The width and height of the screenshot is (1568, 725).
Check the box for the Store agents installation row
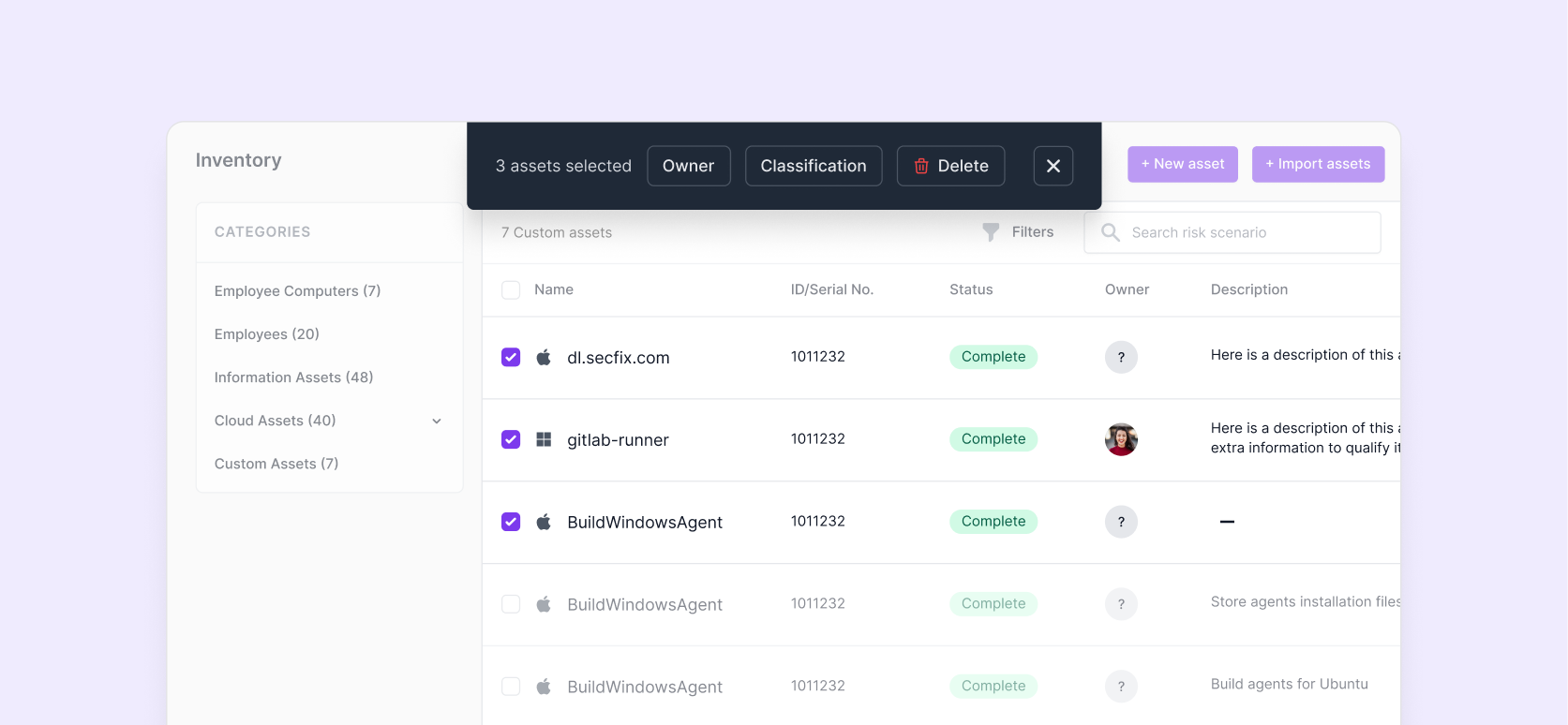(511, 604)
